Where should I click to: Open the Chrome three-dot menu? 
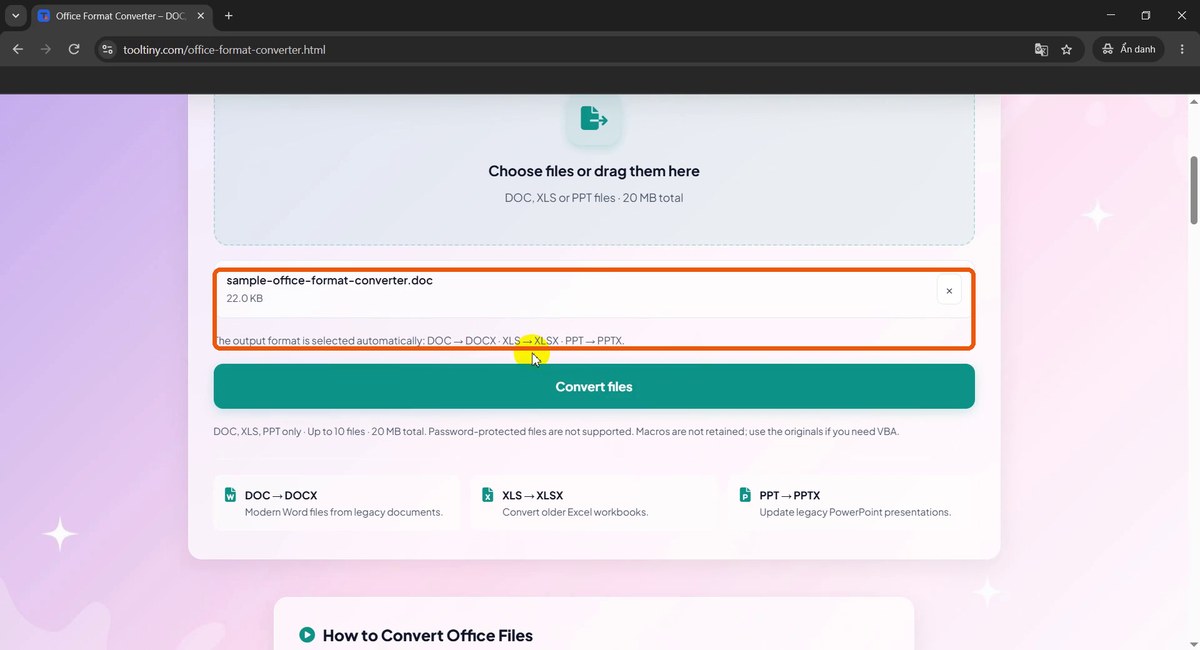[x=1183, y=49]
